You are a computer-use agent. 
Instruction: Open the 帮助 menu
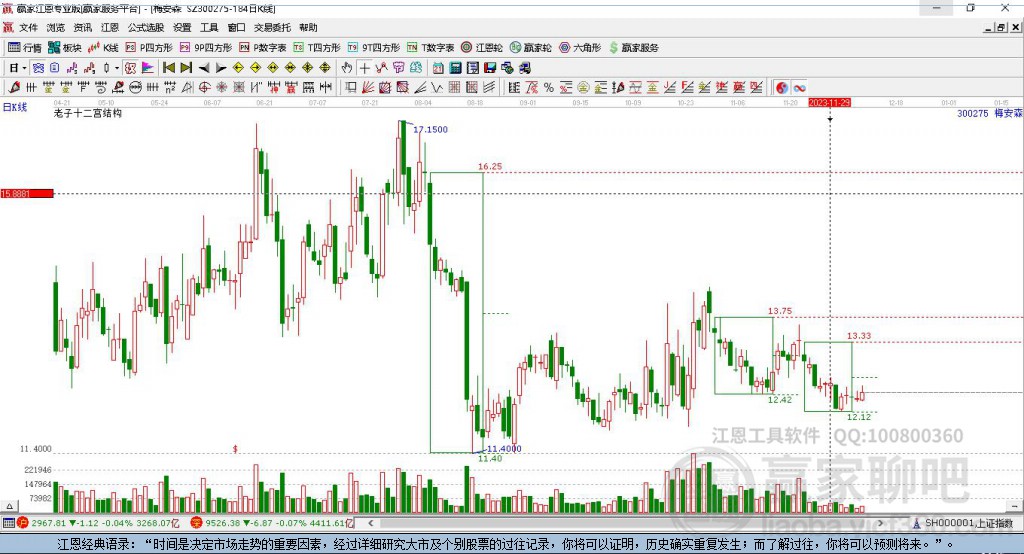(x=308, y=27)
